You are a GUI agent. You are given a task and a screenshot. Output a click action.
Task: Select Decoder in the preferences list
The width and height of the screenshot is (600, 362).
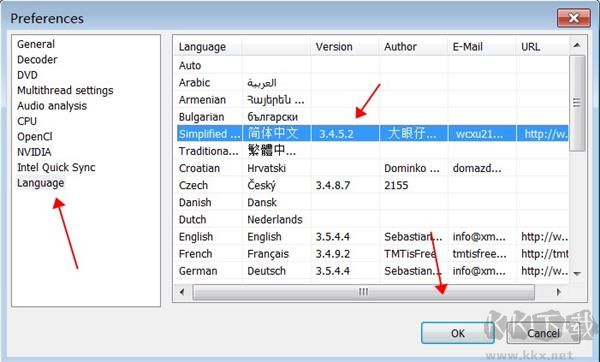pyautogui.click(x=37, y=60)
